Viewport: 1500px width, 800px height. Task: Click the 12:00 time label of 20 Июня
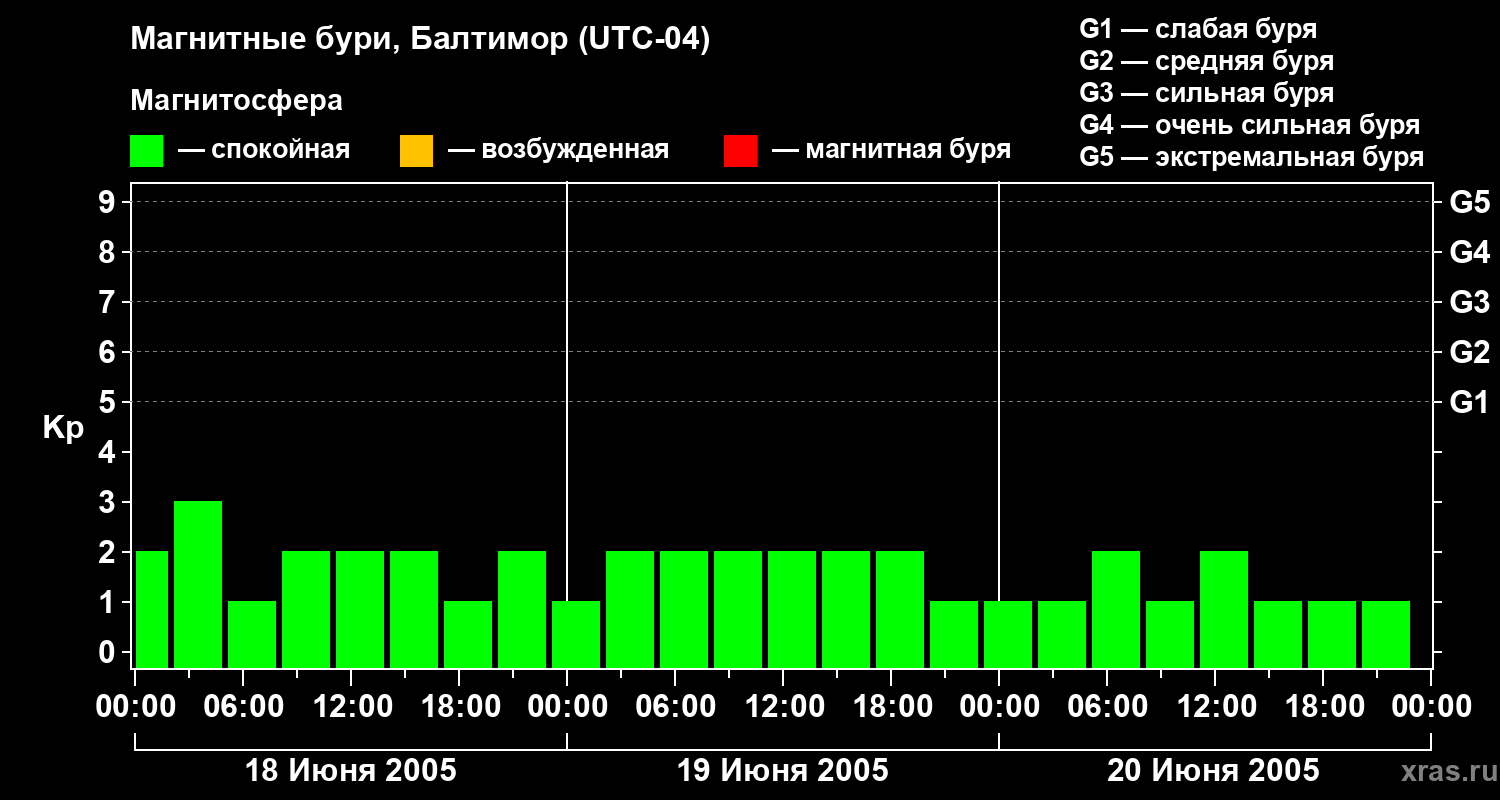click(1215, 707)
